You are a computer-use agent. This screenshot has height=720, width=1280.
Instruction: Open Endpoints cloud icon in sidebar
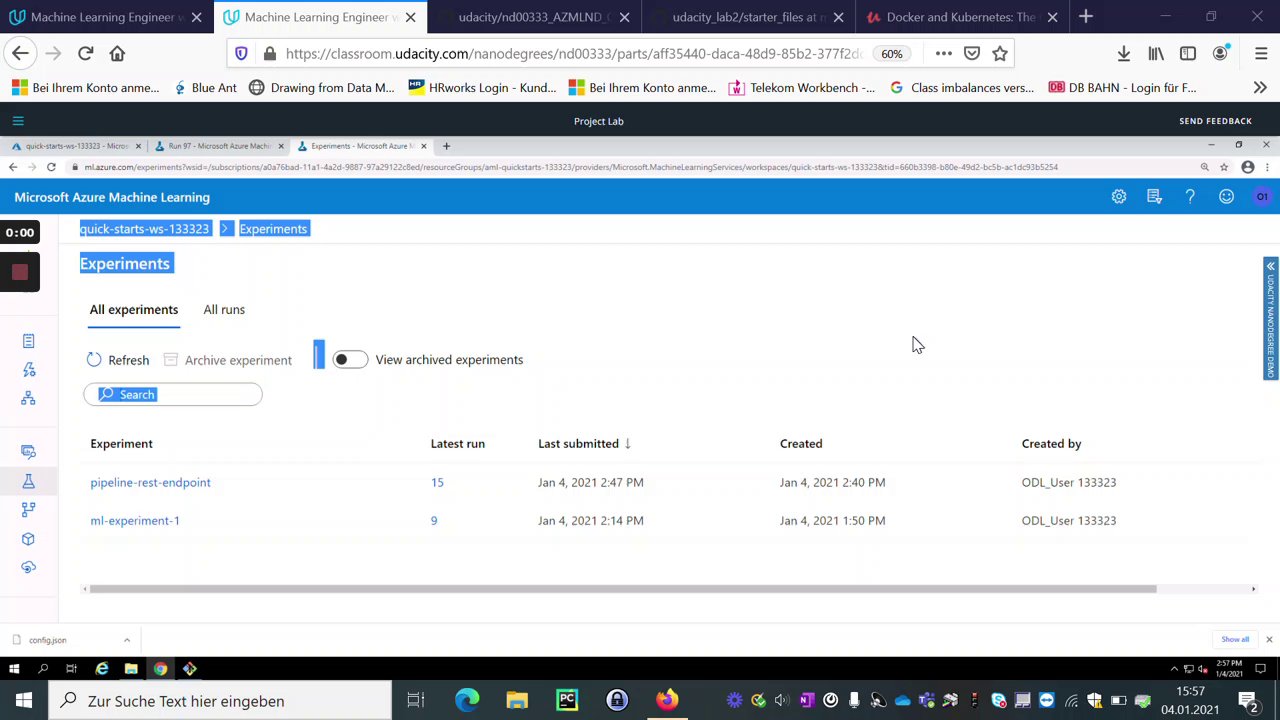tap(28, 567)
